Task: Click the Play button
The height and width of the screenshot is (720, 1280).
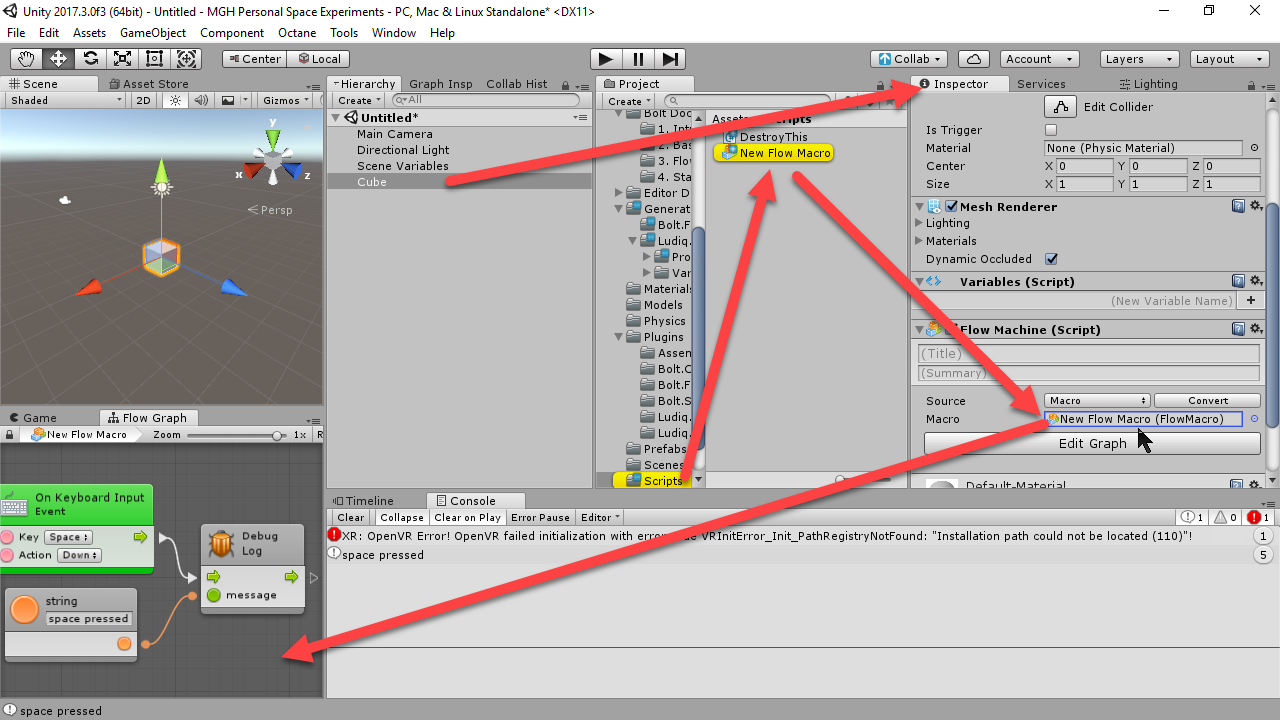Action: pyautogui.click(x=605, y=59)
